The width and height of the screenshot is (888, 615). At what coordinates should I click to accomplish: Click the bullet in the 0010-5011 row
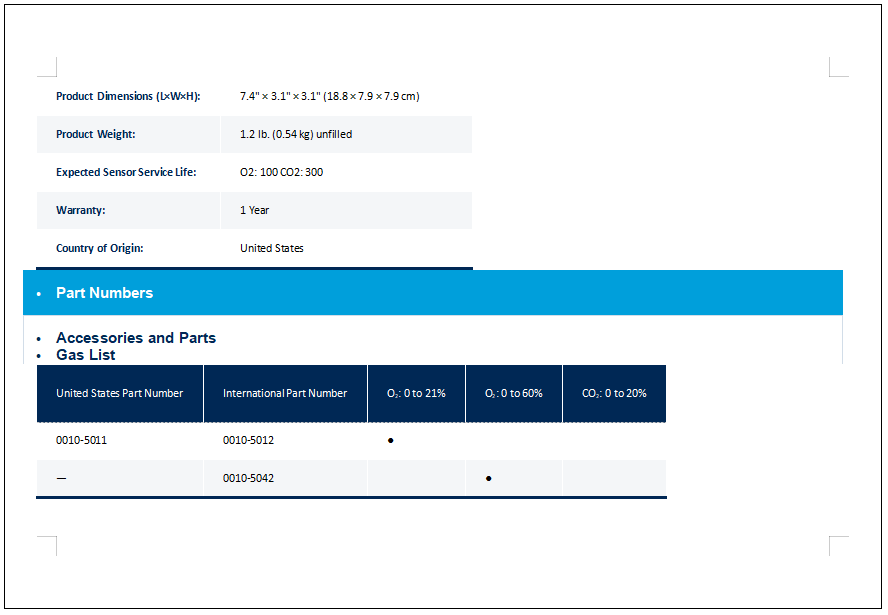pyautogui.click(x=391, y=440)
